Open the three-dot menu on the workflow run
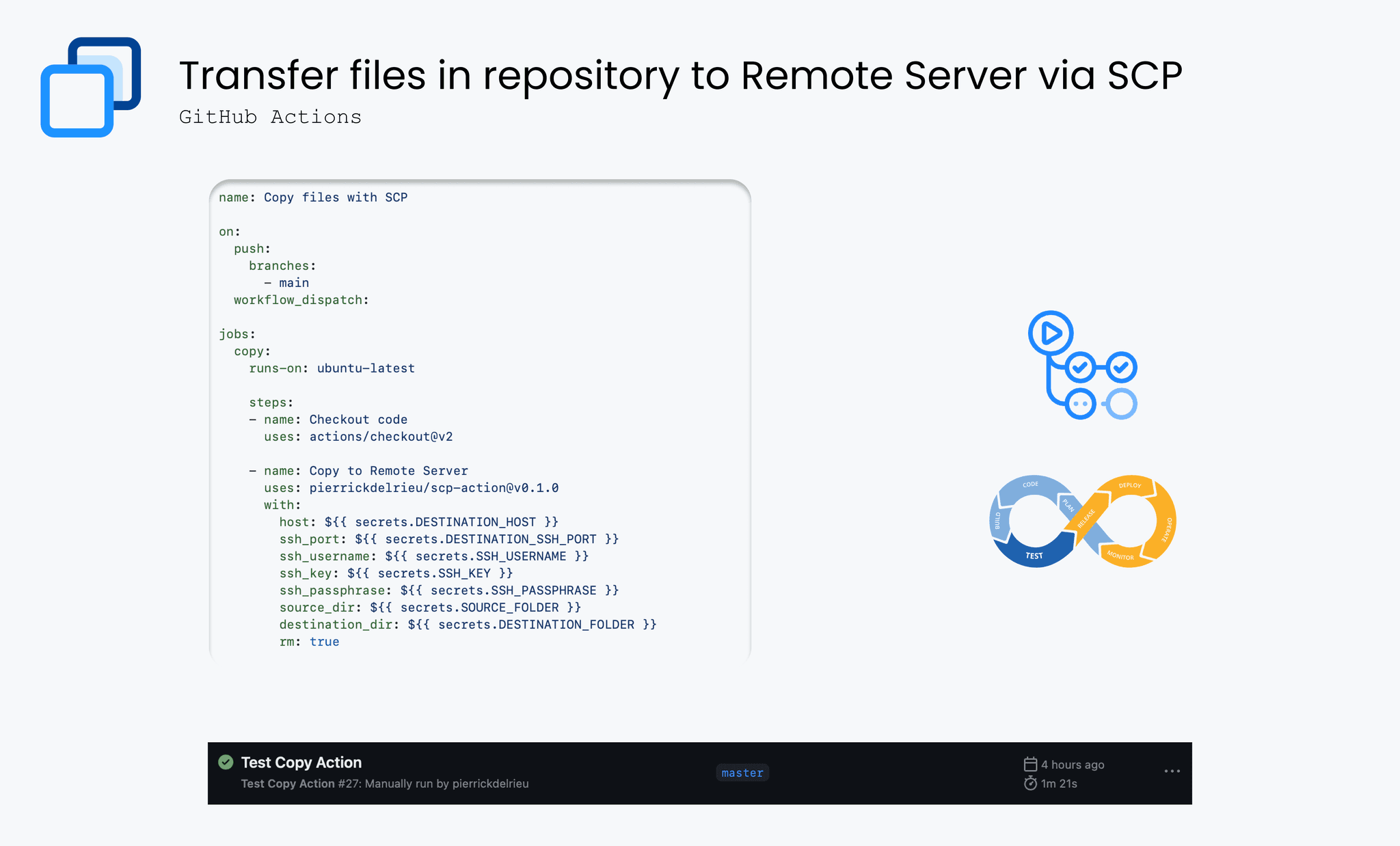The height and width of the screenshot is (846, 1400). click(1172, 772)
